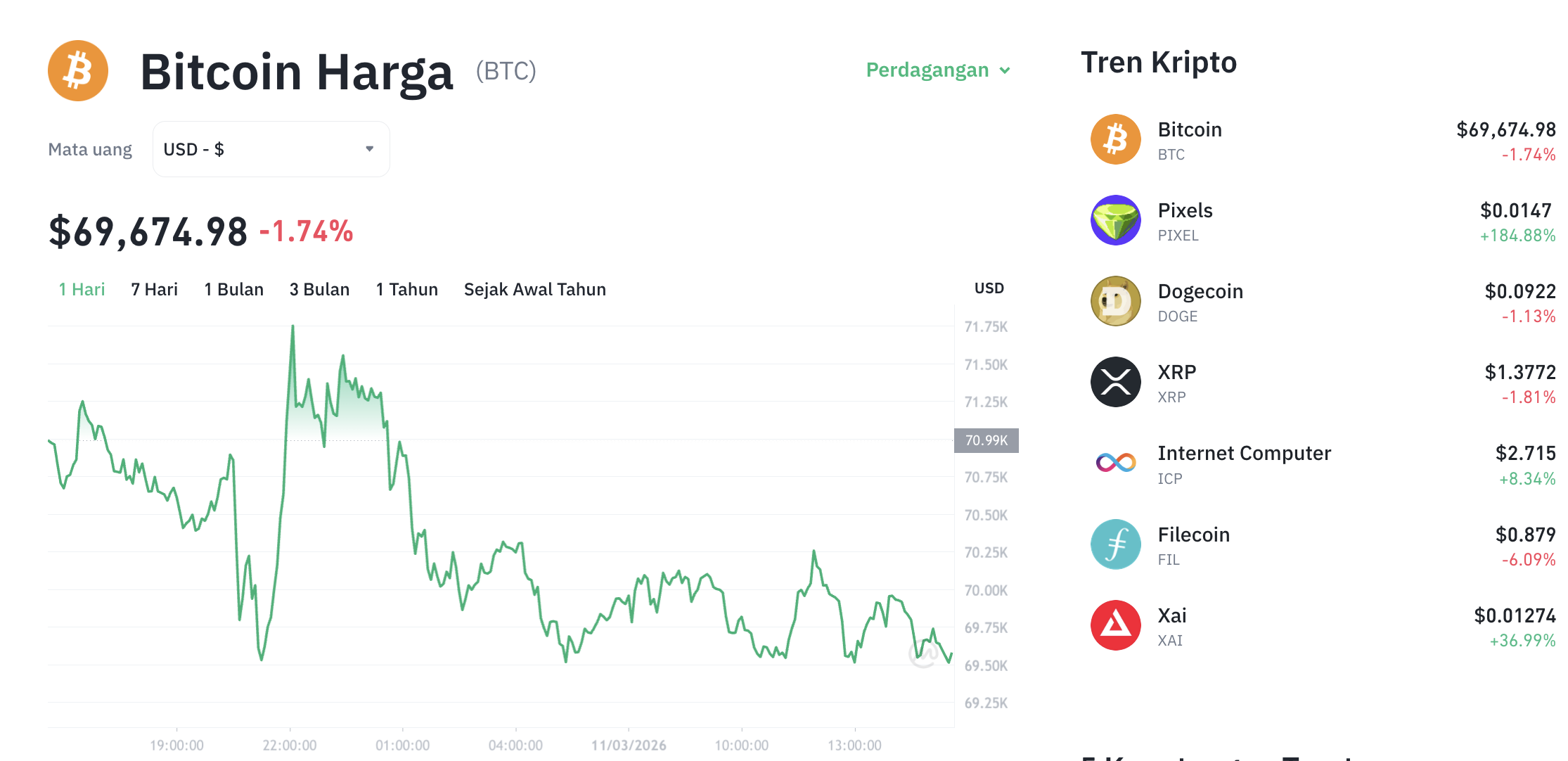Click the Bitcoin logo icon
The image size is (1568, 761).
pyautogui.click(x=77, y=70)
